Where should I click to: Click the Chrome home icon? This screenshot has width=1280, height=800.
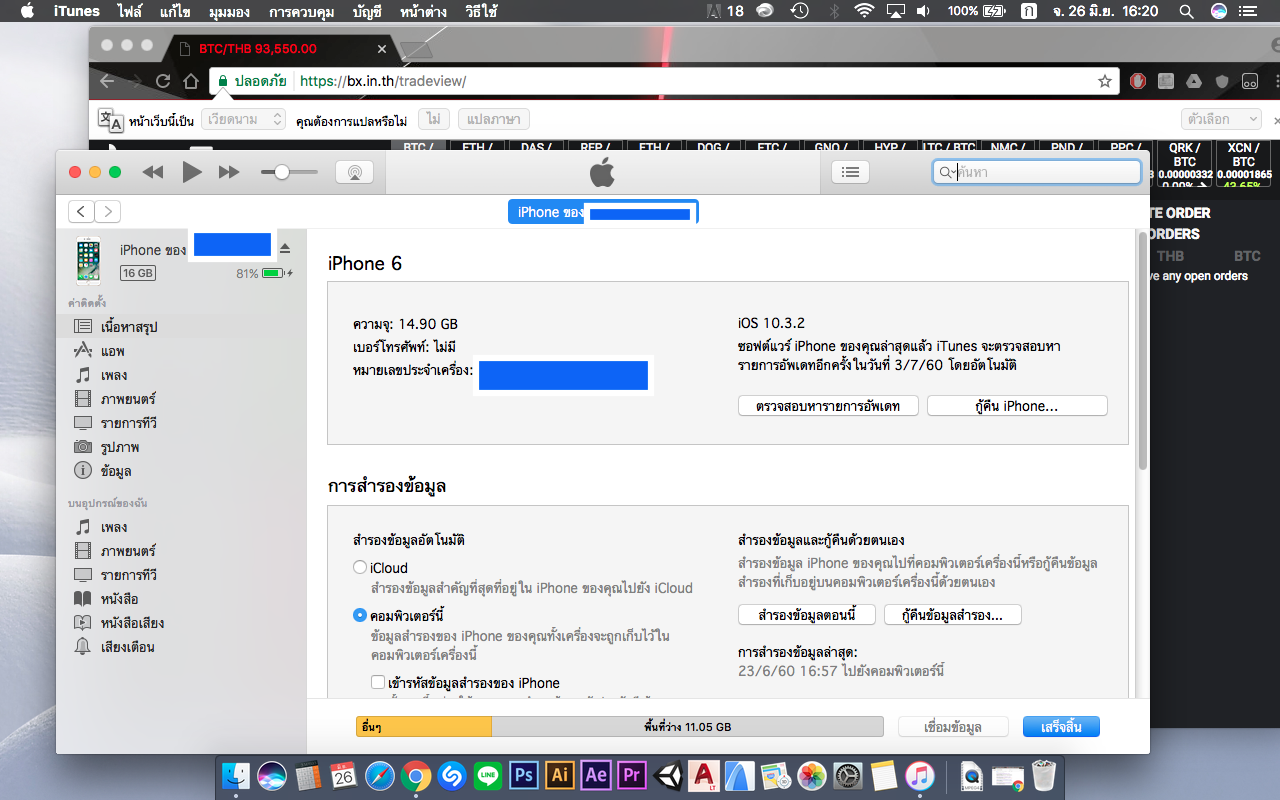[191, 81]
